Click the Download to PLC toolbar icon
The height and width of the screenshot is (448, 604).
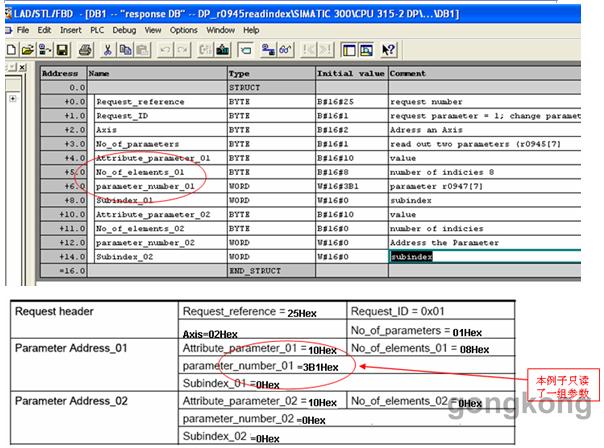click(x=223, y=50)
